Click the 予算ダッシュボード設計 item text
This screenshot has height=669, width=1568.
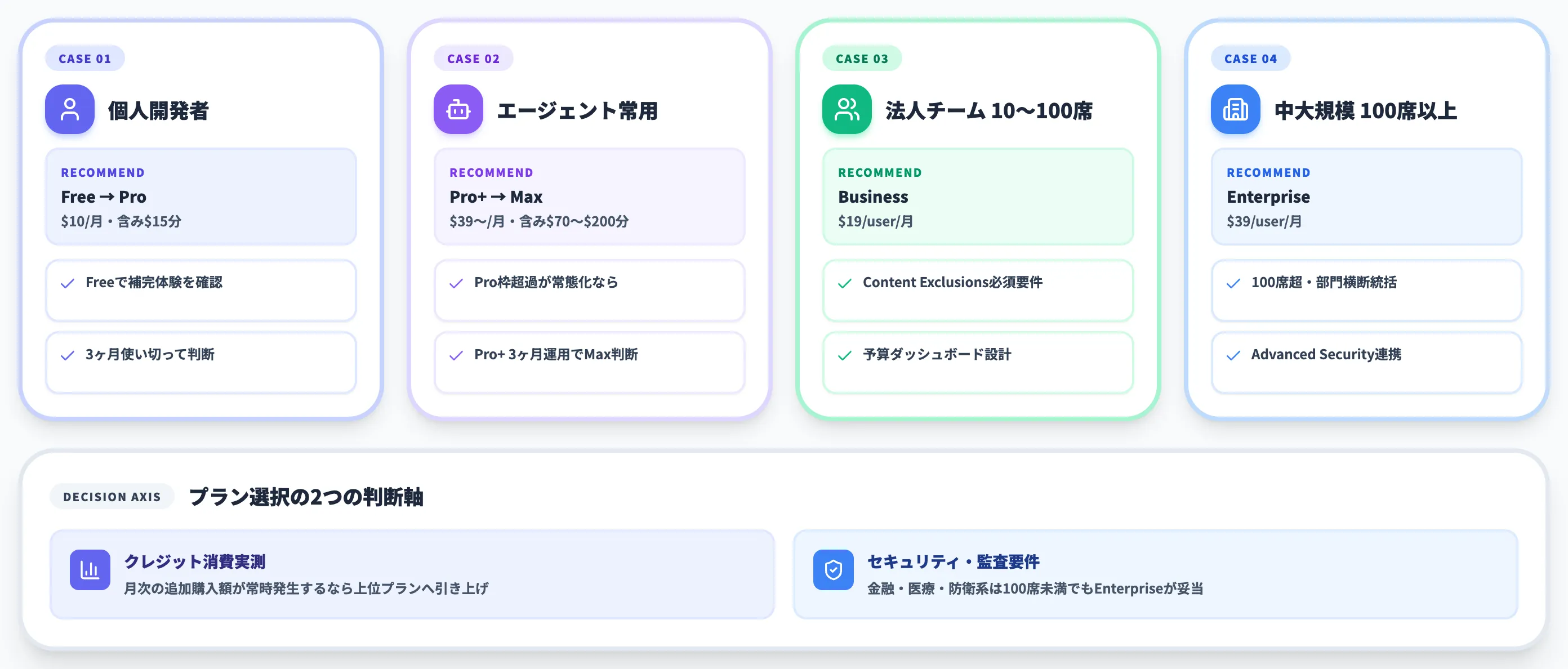(937, 354)
